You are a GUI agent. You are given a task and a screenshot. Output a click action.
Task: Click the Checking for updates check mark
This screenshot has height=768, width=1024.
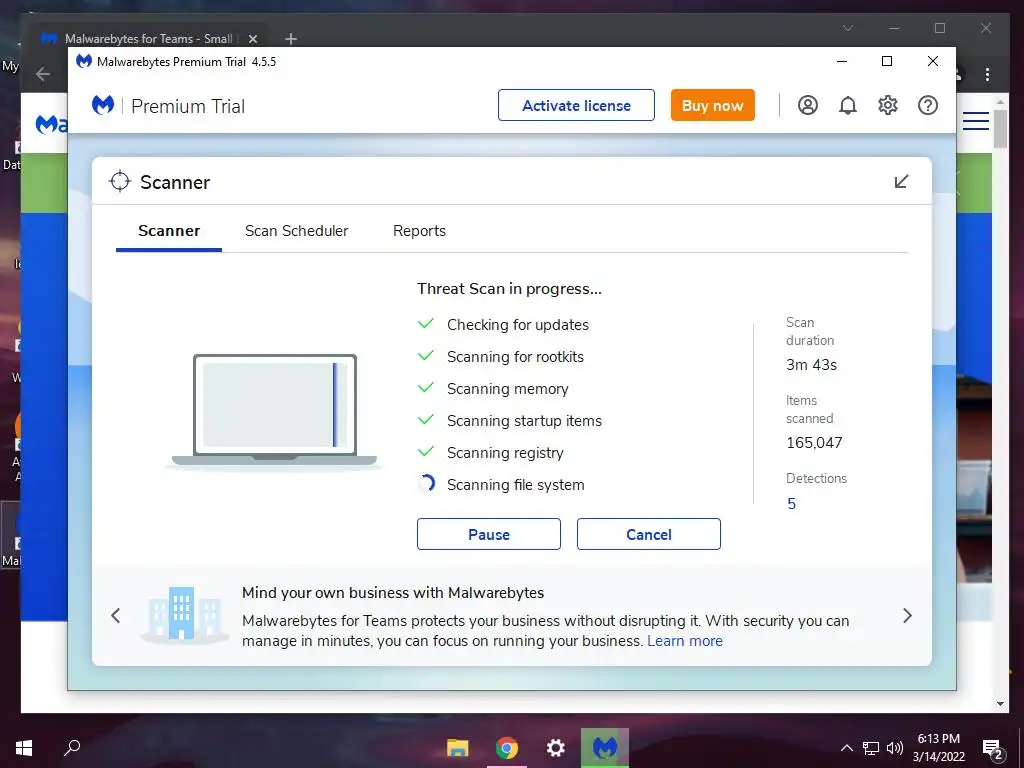tap(426, 323)
